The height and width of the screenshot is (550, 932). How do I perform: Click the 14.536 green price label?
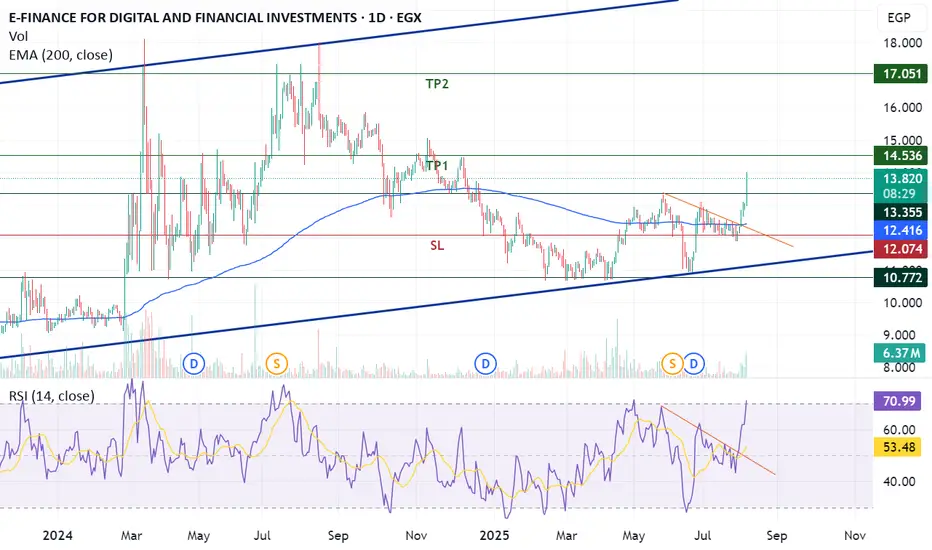901,156
